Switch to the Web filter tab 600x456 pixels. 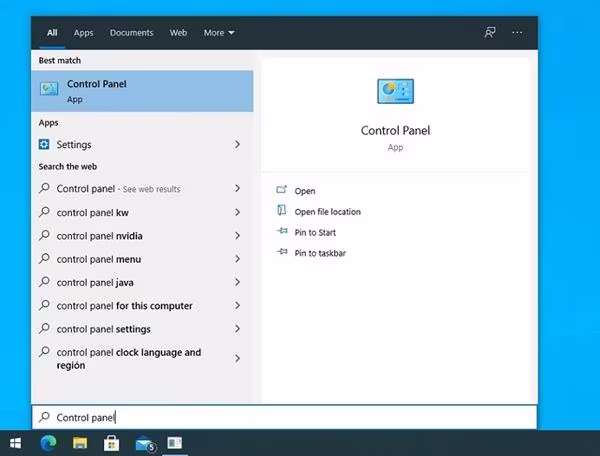pyautogui.click(x=178, y=33)
